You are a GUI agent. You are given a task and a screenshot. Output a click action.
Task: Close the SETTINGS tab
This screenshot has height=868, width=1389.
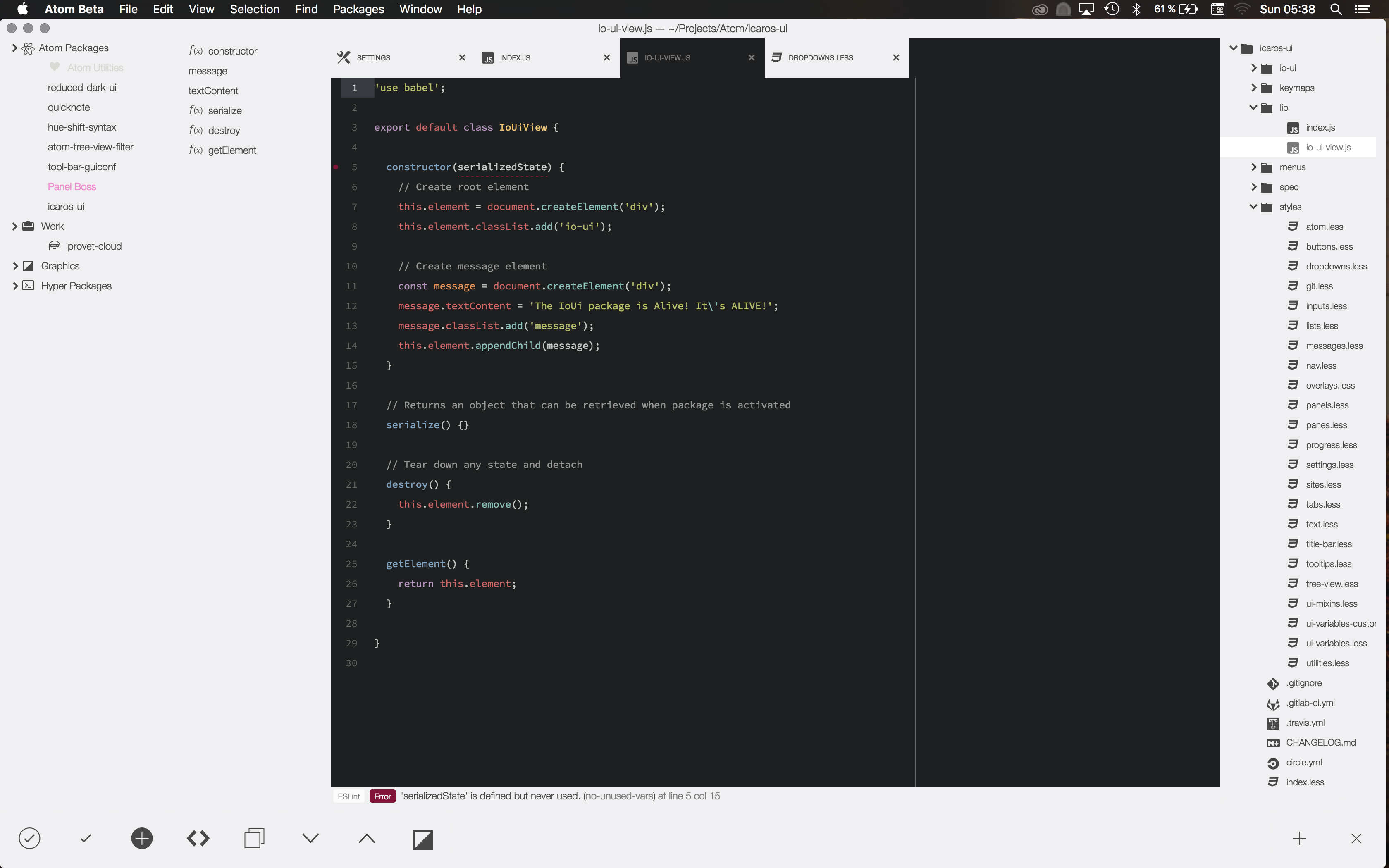(x=461, y=57)
